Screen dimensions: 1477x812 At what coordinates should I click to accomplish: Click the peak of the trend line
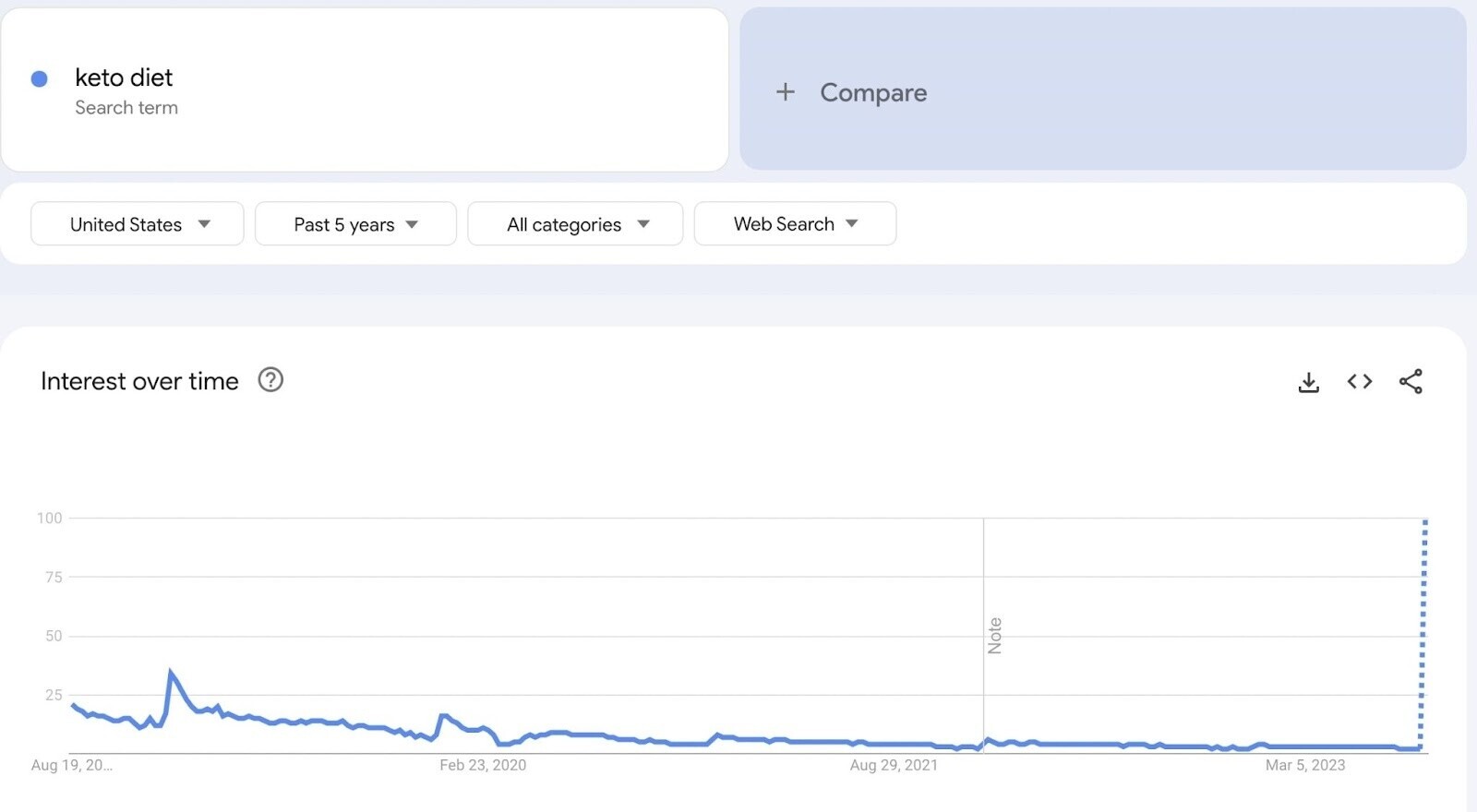[x=171, y=672]
